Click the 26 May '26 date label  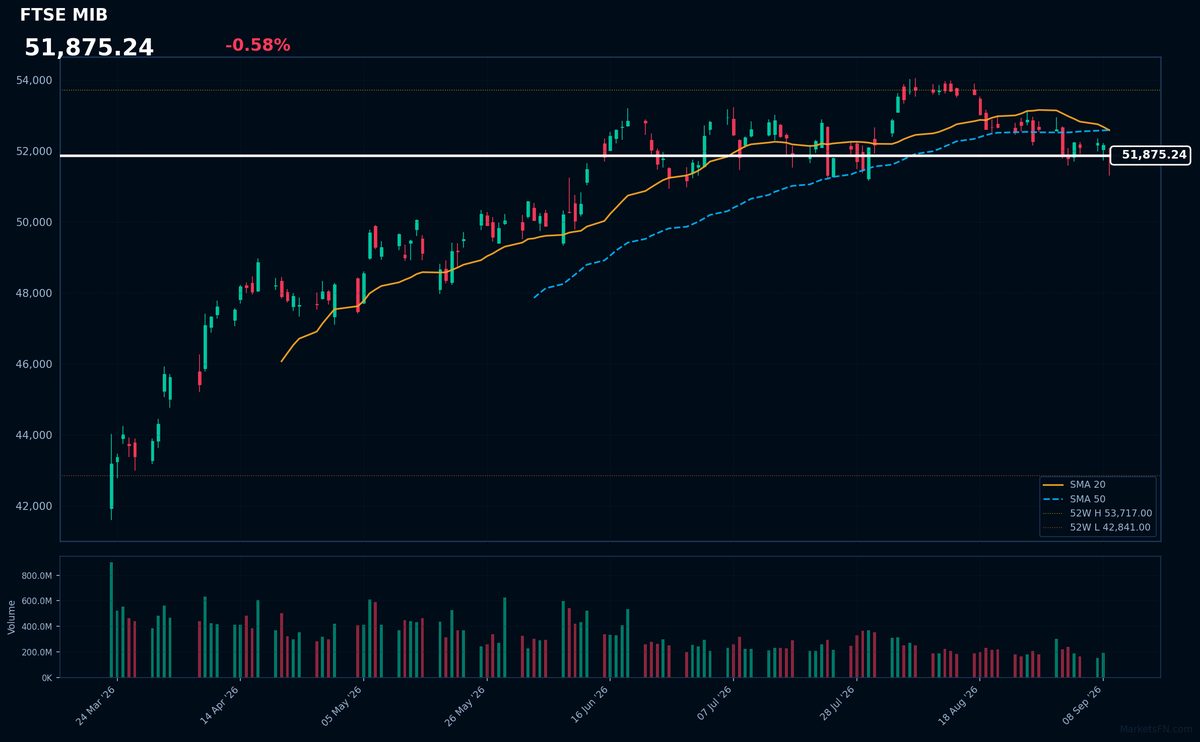click(464, 705)
